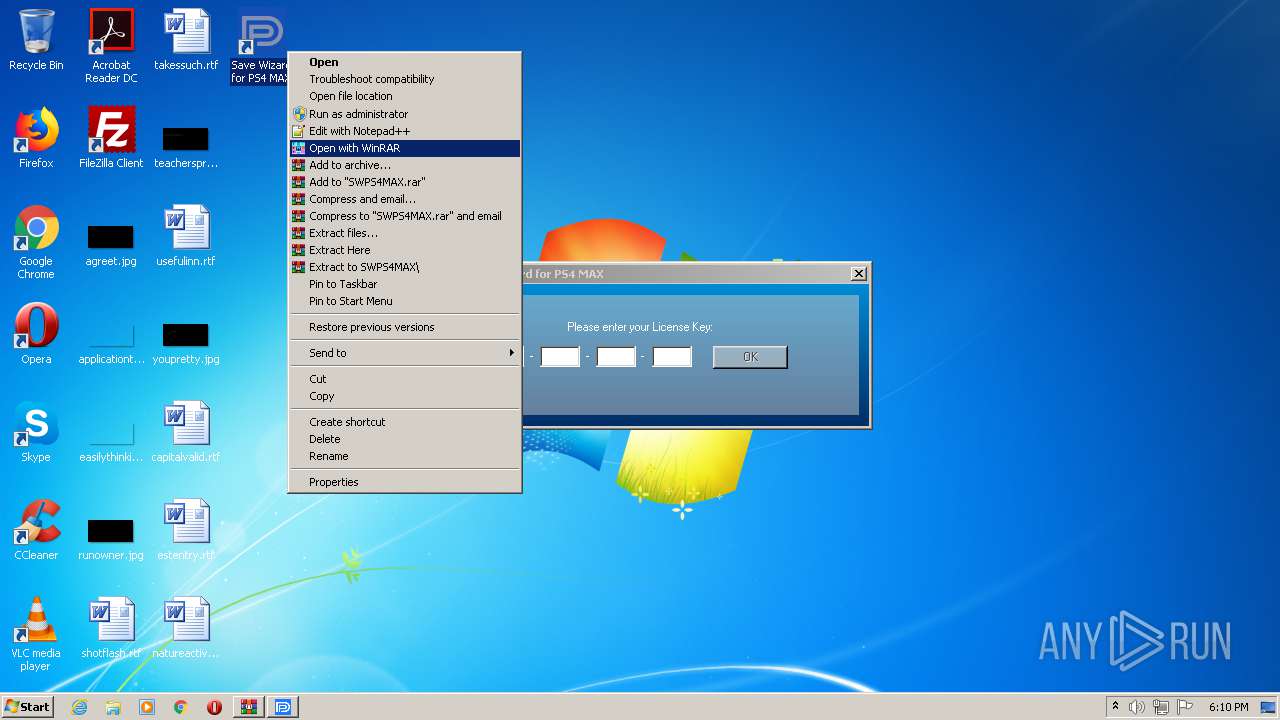Launch Google Chrome desktop shortcut
This screenshot has height=720, width=1280.
(36, 242)
